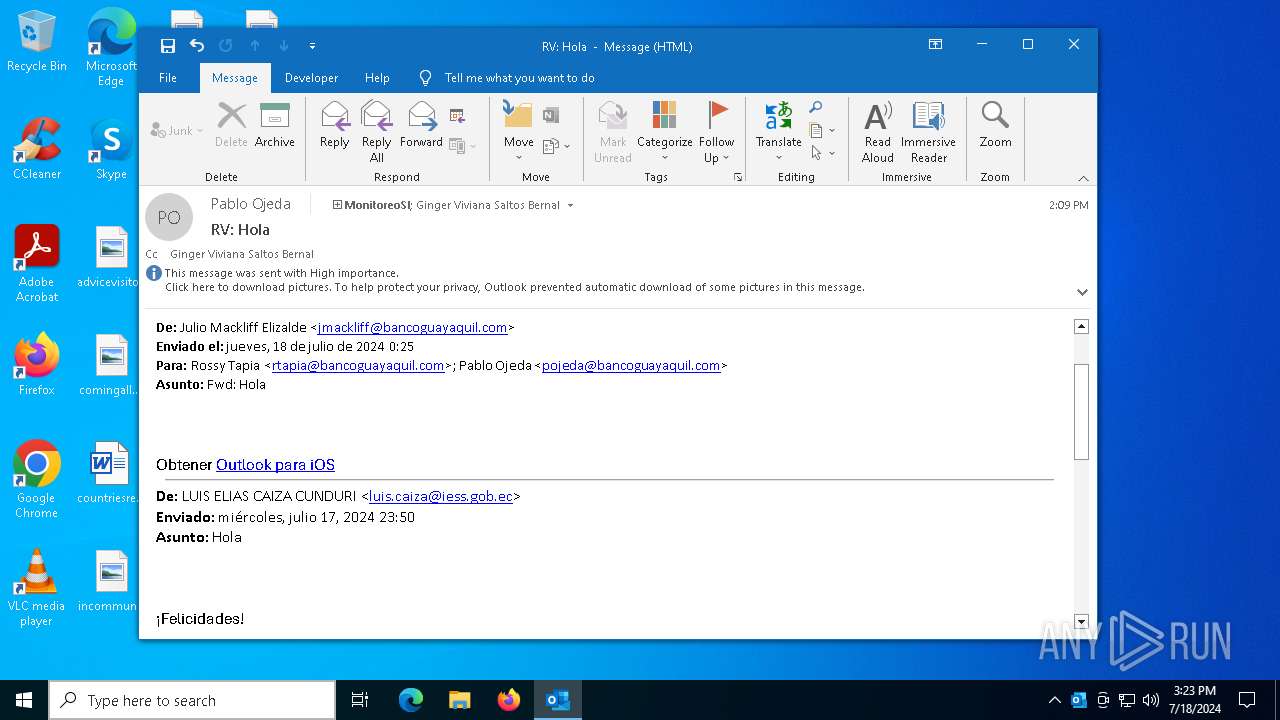The height and width of the screenshot is (720, 1280).
Task: Launch Immersive Reader
Action: coord(928,132)
